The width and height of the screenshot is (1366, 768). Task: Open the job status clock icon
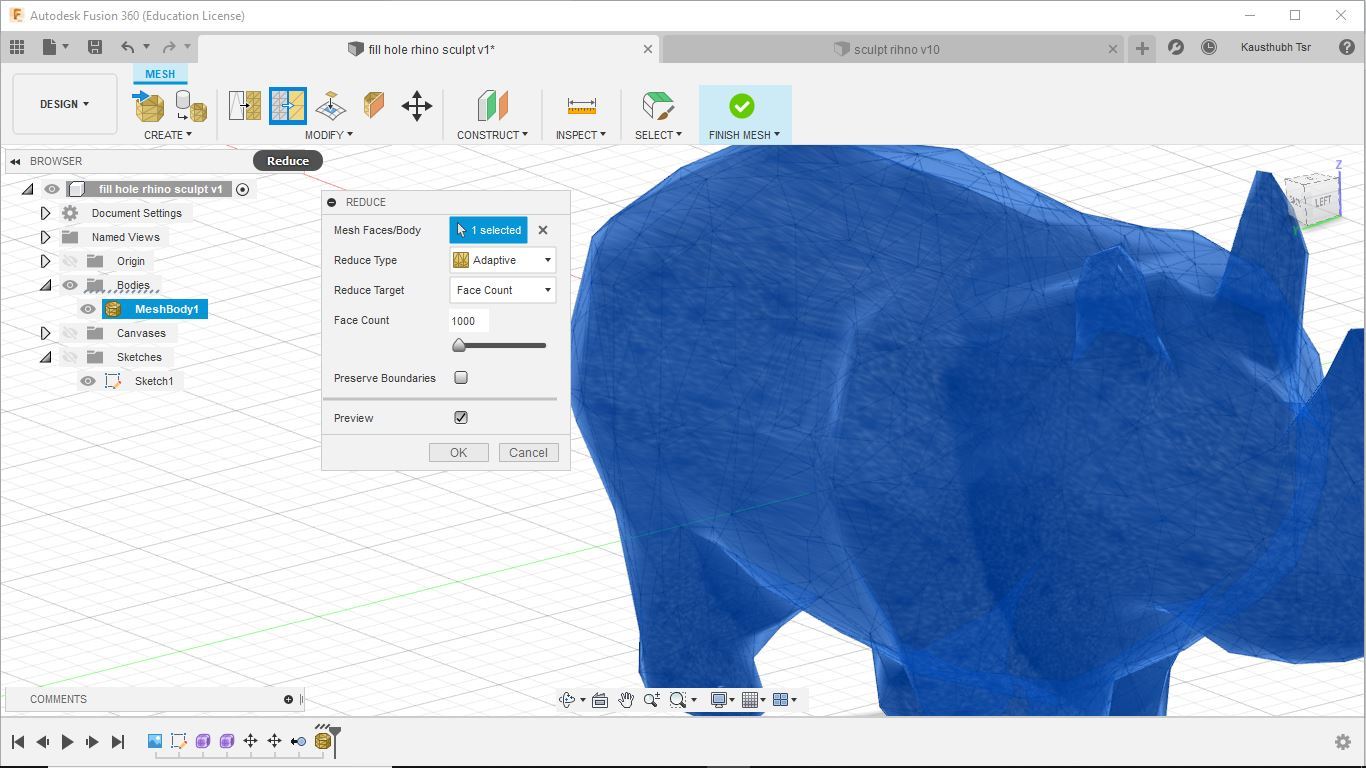[x=1209, y=47]
